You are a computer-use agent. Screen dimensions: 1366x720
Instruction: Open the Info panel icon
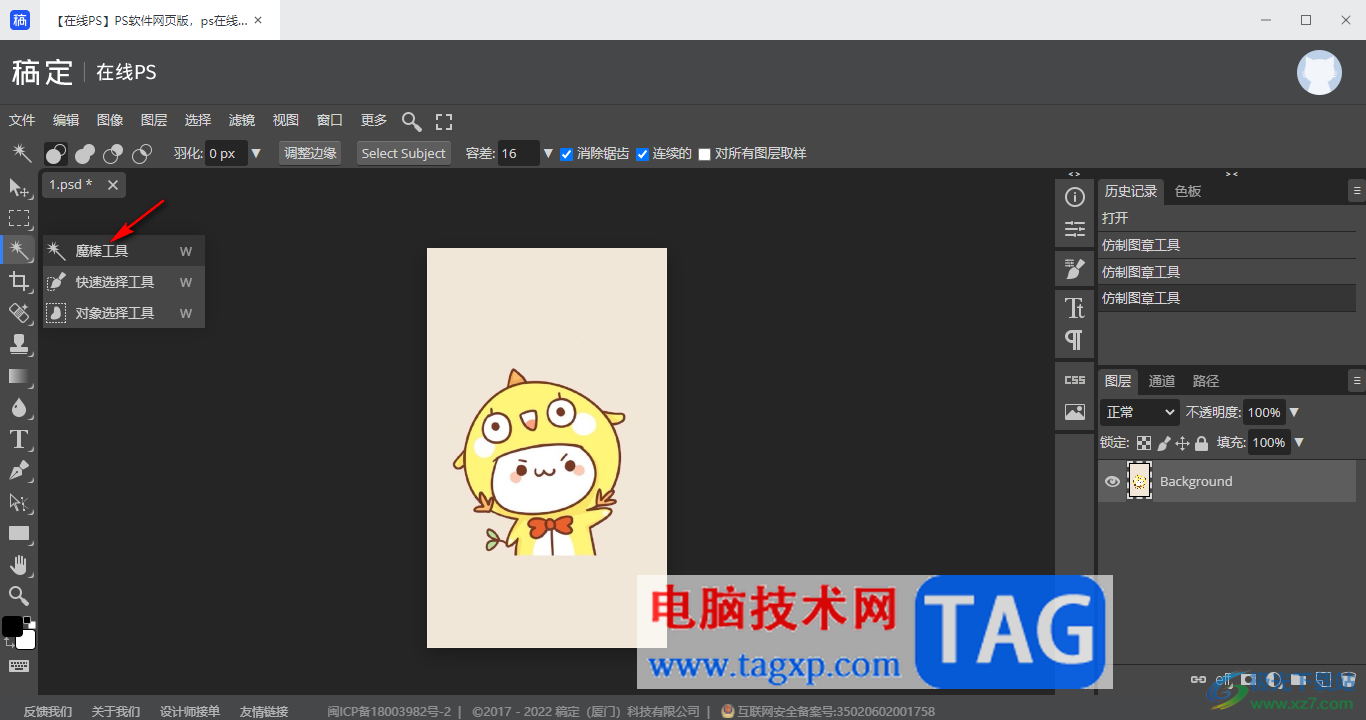(1075, 197)
